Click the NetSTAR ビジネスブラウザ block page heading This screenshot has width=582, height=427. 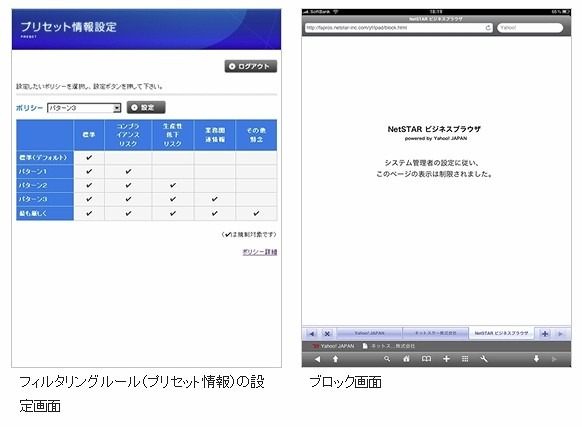tap(434, 129)
